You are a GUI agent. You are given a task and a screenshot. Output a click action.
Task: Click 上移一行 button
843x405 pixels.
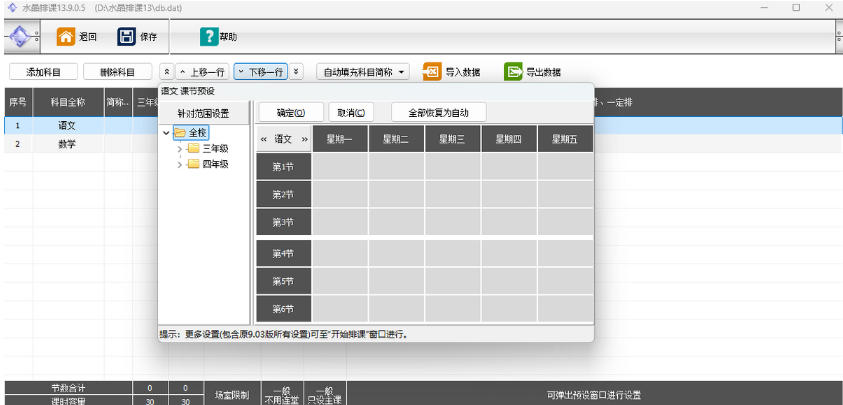point(202,72)
